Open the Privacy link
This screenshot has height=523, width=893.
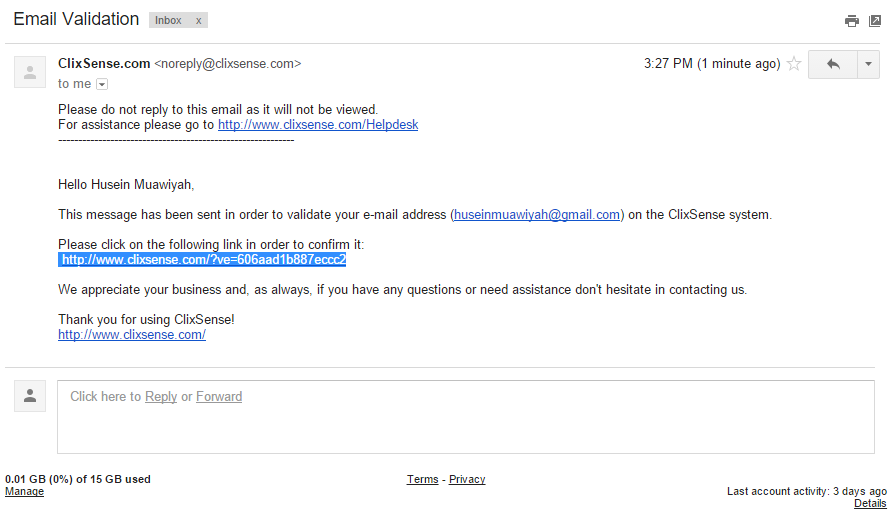[x=467, y=480]
